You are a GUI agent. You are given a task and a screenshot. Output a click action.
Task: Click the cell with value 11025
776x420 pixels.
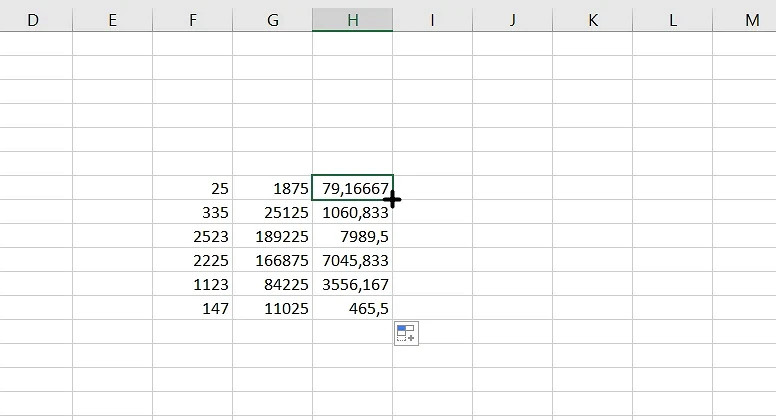272,308
